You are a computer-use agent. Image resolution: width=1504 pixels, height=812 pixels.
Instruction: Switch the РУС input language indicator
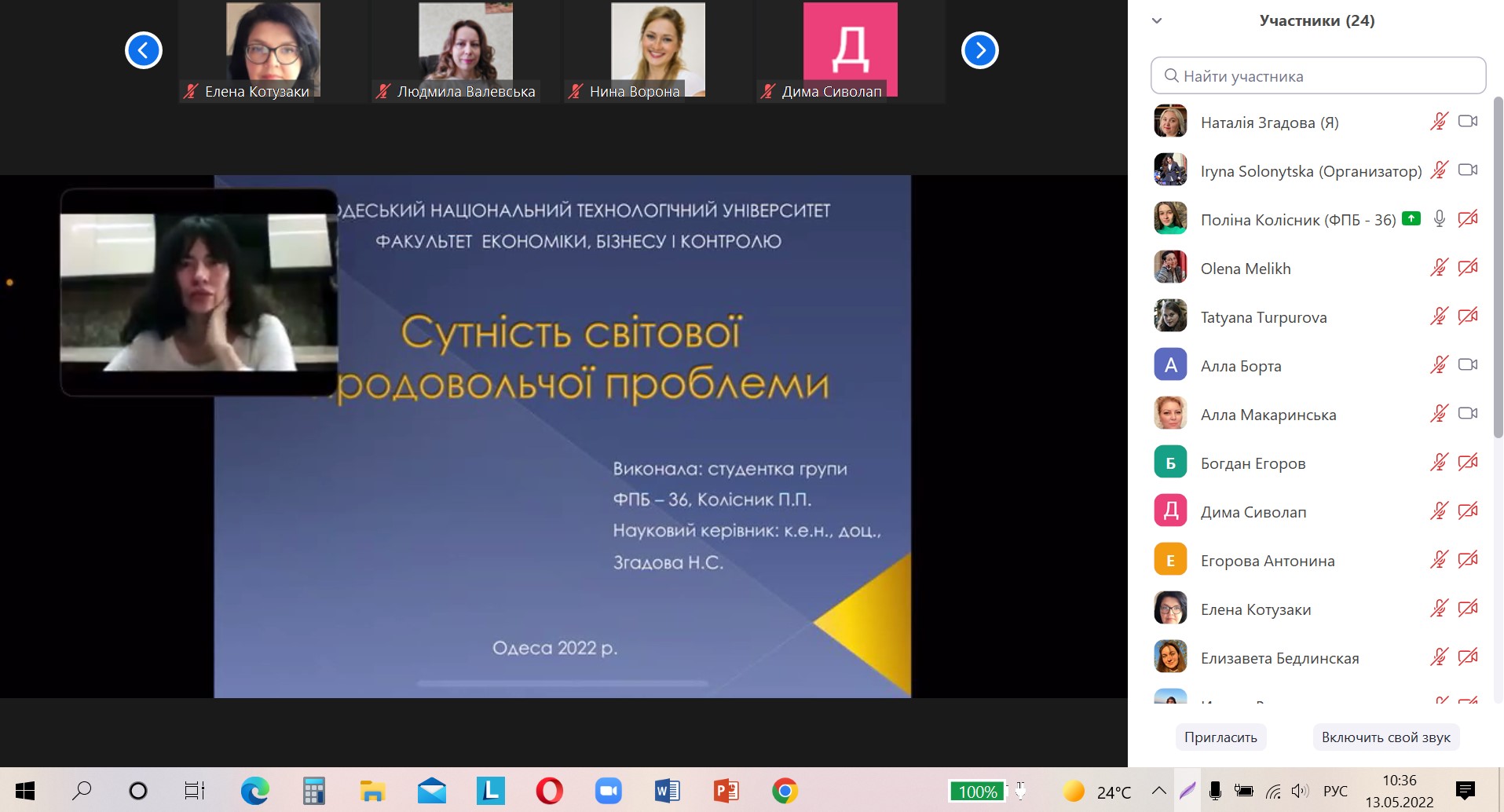pyautogui.click(x=1334, y=791)
